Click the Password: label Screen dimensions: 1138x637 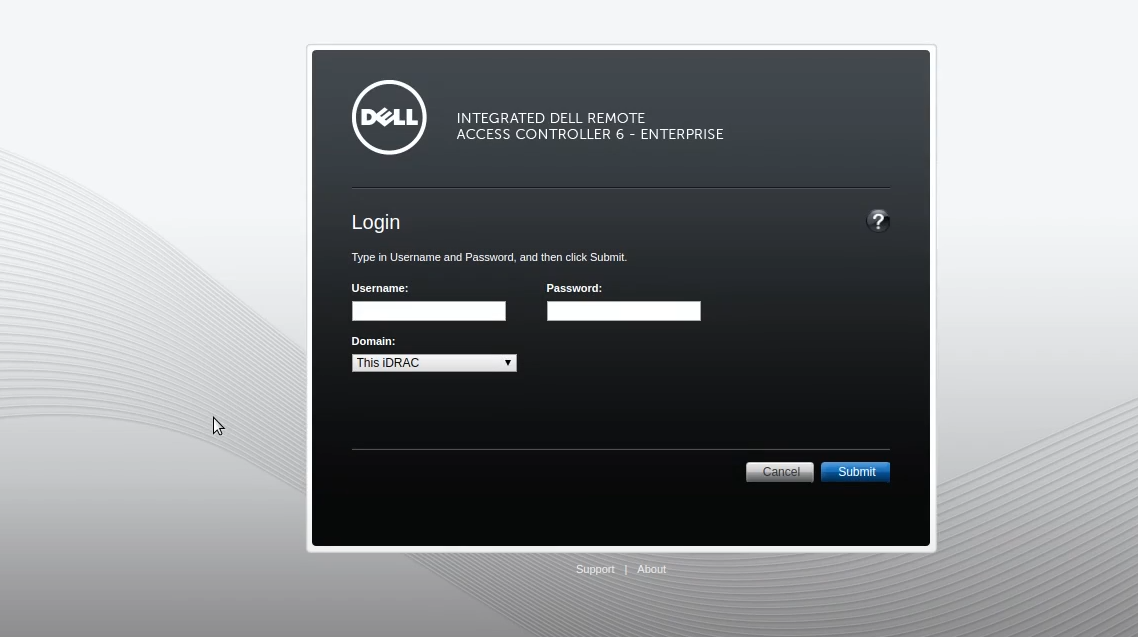574,288
